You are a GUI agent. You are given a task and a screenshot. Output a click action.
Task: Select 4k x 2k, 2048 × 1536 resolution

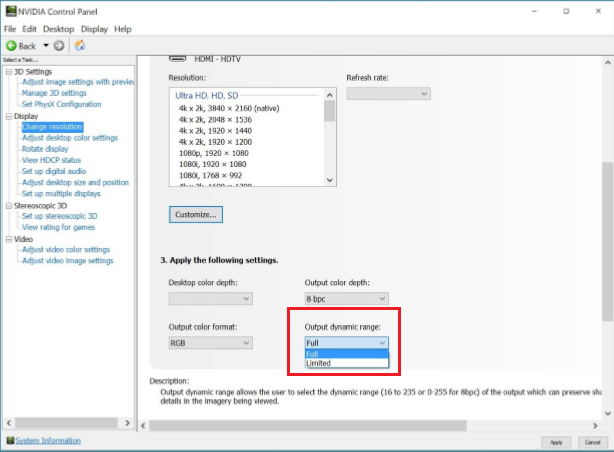pyautogui.click(x=215, y=119)
